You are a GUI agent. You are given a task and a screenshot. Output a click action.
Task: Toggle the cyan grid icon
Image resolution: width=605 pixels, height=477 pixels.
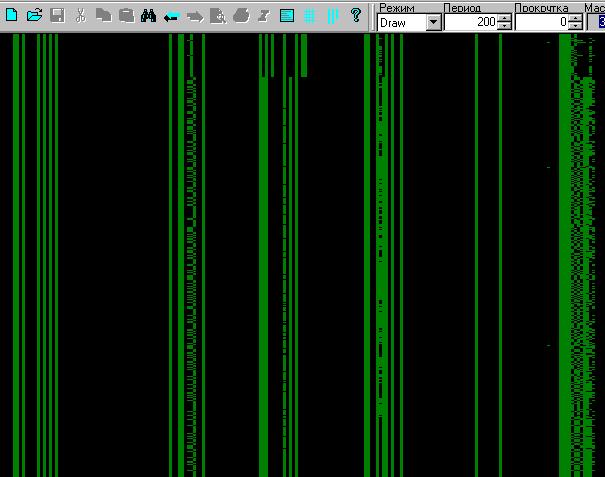point(309,16)
